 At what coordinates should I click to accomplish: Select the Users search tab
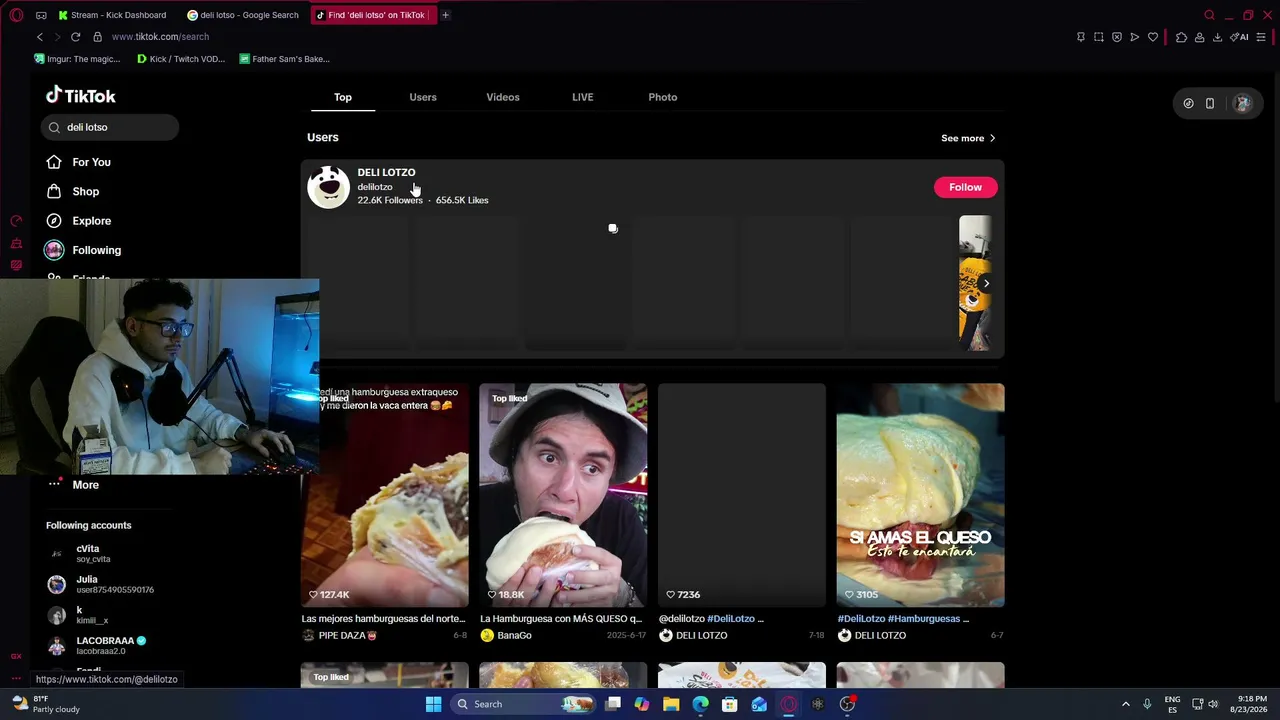pos(423,97)
